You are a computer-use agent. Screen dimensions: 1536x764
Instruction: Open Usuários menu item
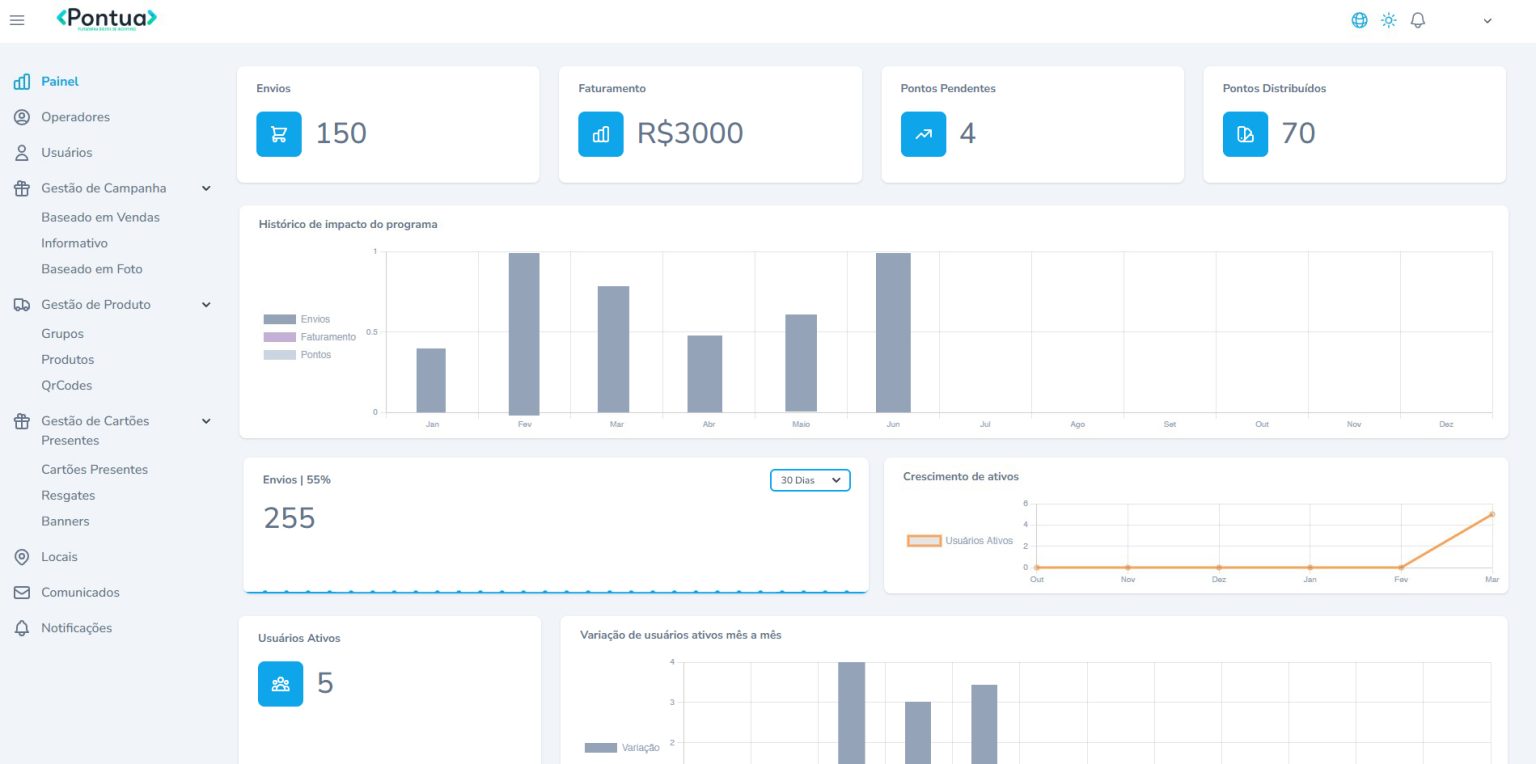[67, 153]
